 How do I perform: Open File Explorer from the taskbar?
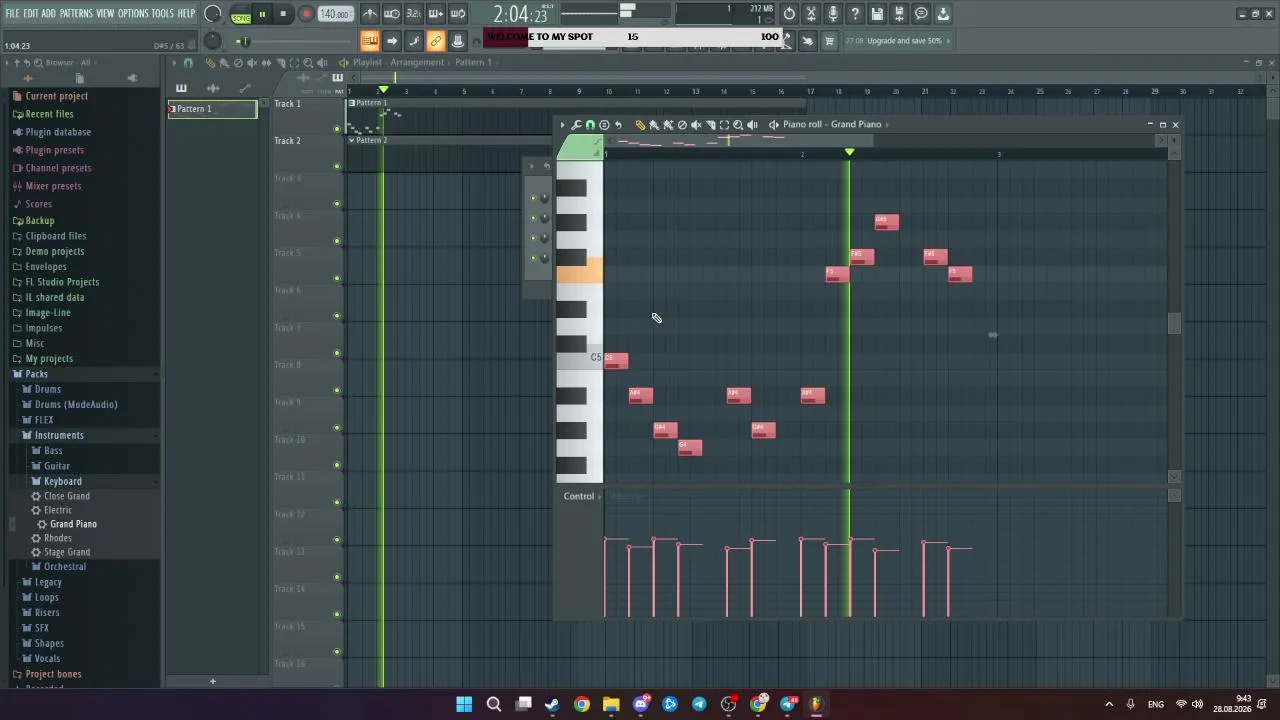[611, 704]
